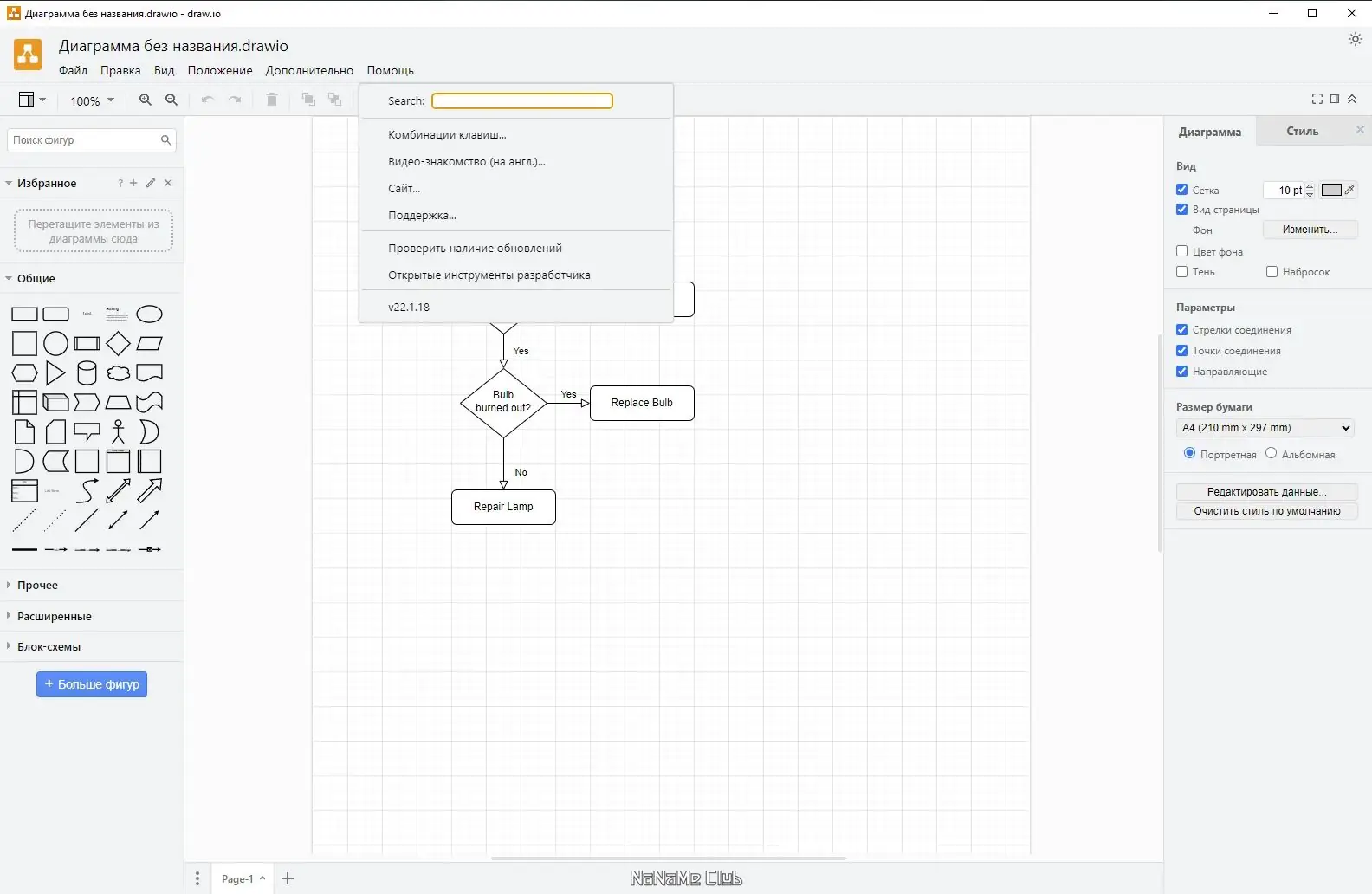The image size is (1372, 894).
Task: Click the grid color swatch
Action: [x=1331, y=190]
